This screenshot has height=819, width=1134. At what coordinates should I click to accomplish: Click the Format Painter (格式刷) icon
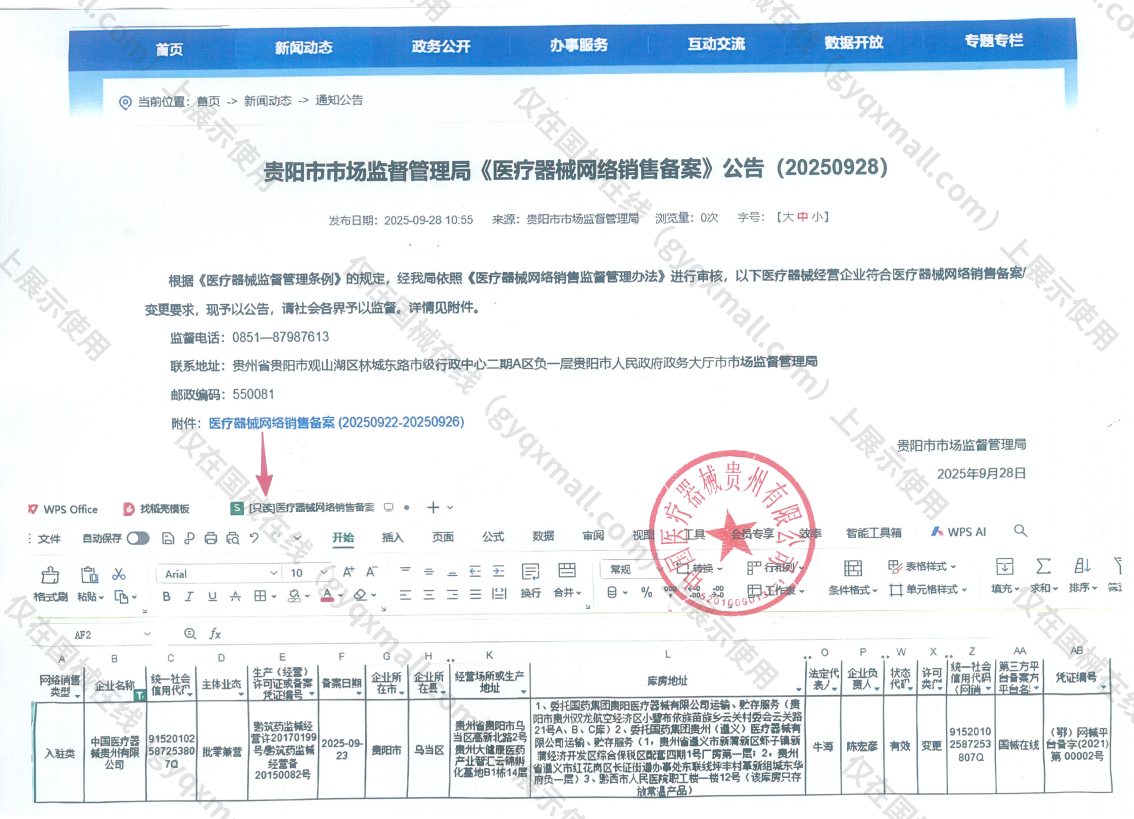coord(50,576)
